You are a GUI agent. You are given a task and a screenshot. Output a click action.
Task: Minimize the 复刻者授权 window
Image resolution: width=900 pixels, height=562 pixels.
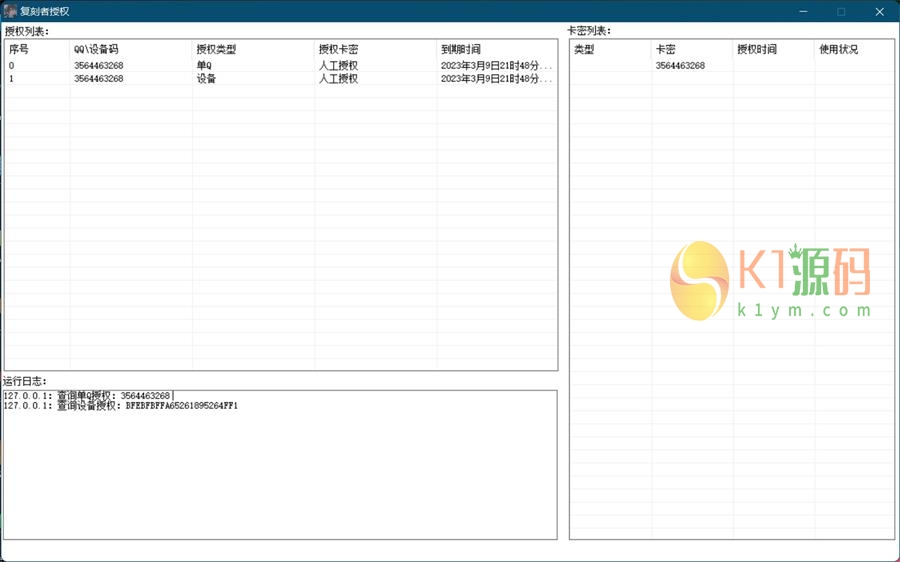[x=803, y=11]
